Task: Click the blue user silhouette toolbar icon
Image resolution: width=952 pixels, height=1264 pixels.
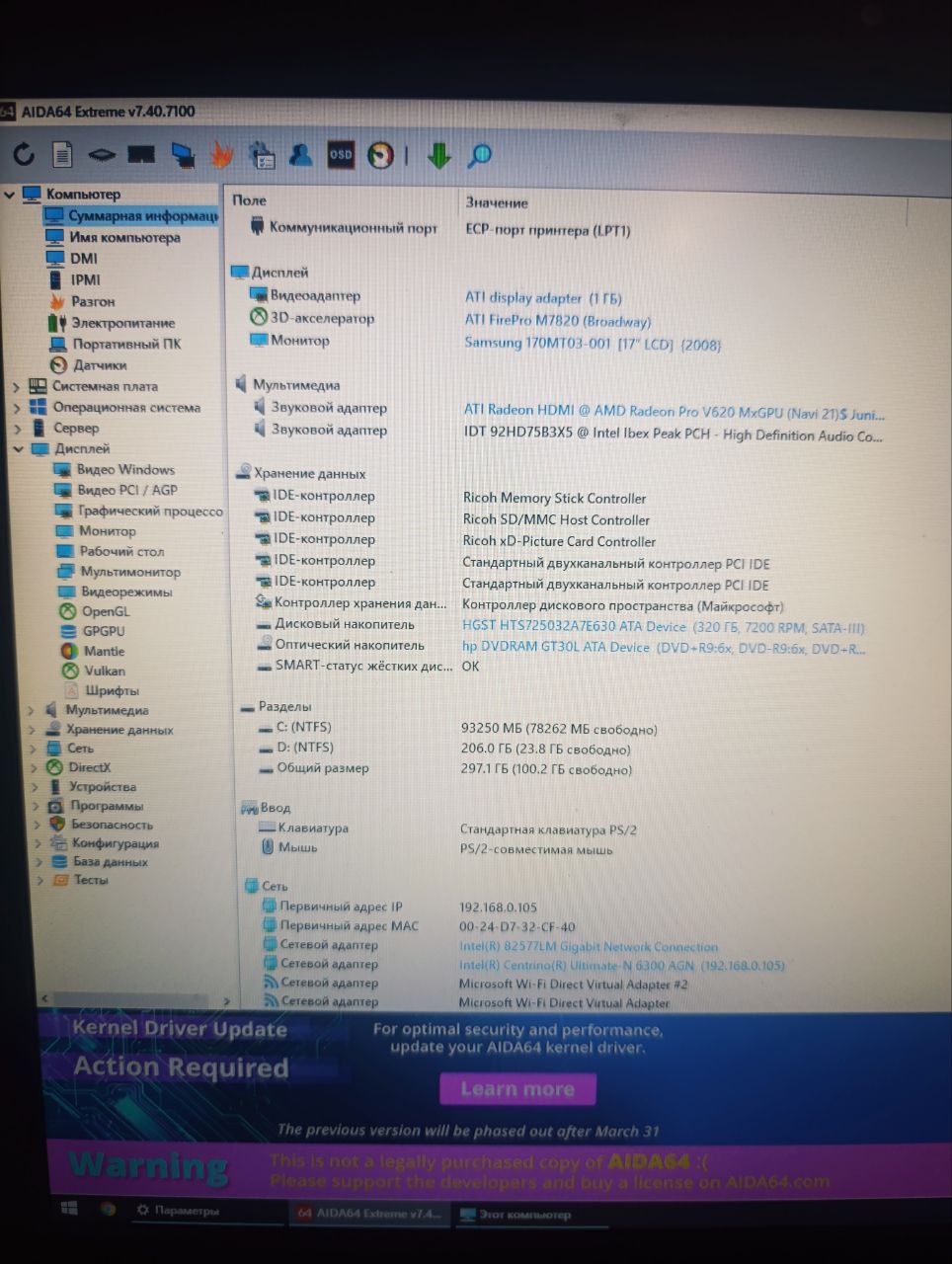Action: (301, 154)
